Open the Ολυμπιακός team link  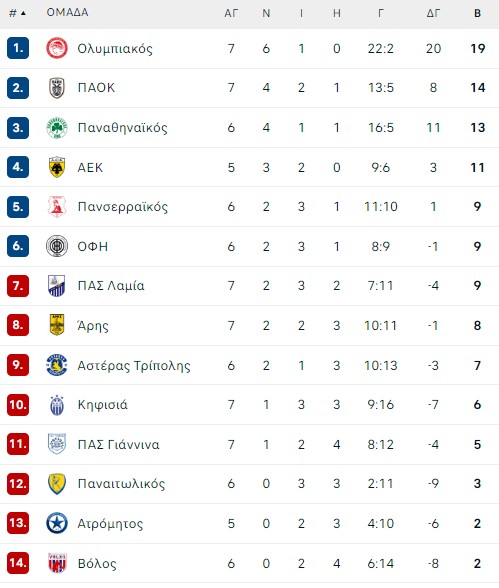coord(115,49)
